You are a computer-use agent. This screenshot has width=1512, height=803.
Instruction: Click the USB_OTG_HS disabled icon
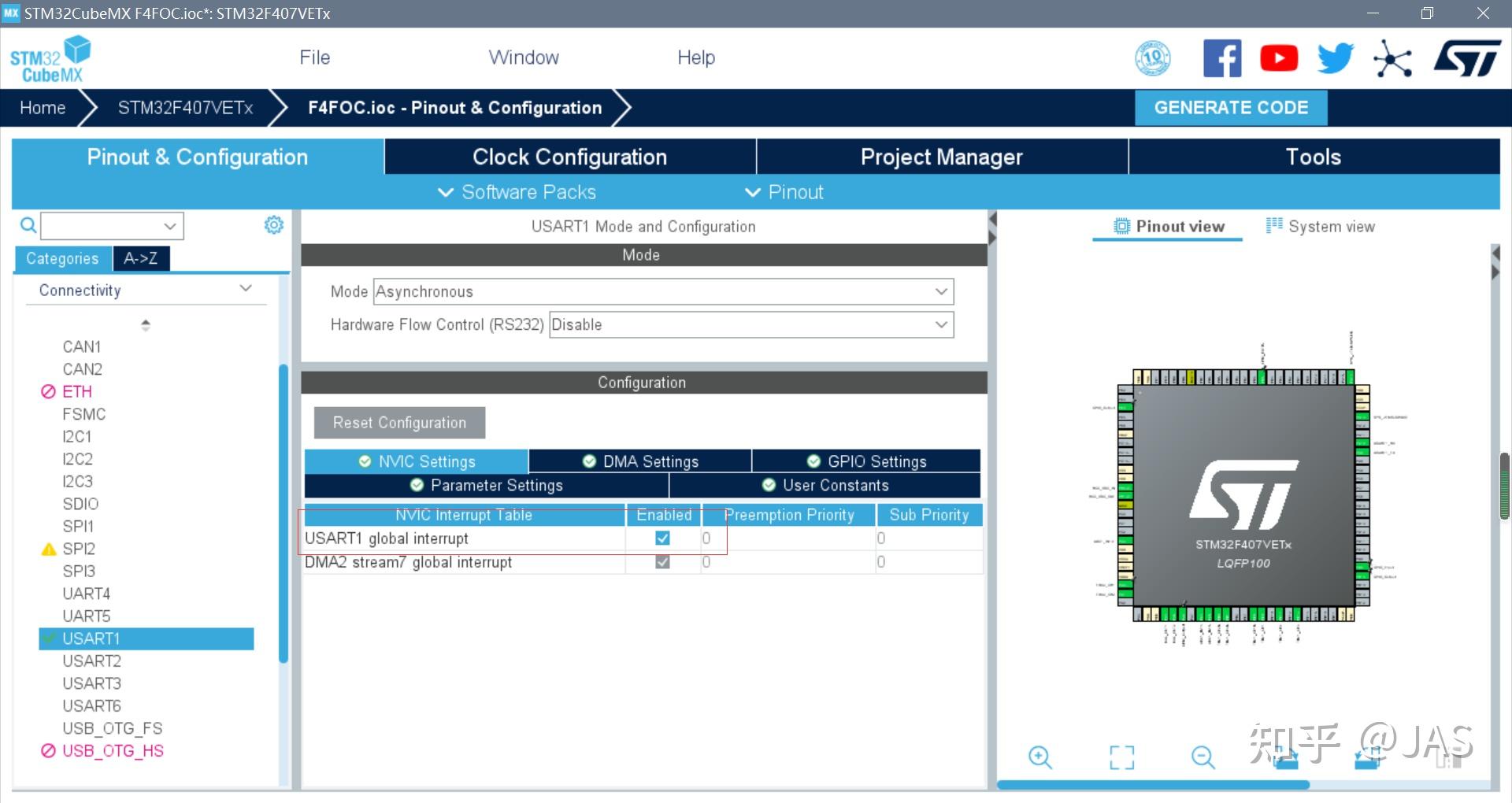pos(48,750)
